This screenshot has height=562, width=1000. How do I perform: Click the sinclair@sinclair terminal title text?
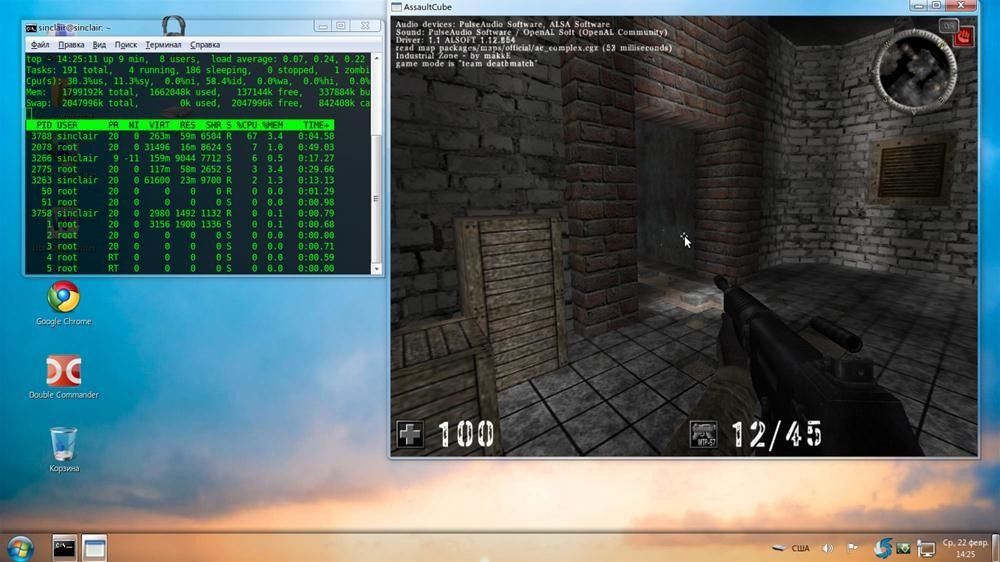(x=75, y=28)
